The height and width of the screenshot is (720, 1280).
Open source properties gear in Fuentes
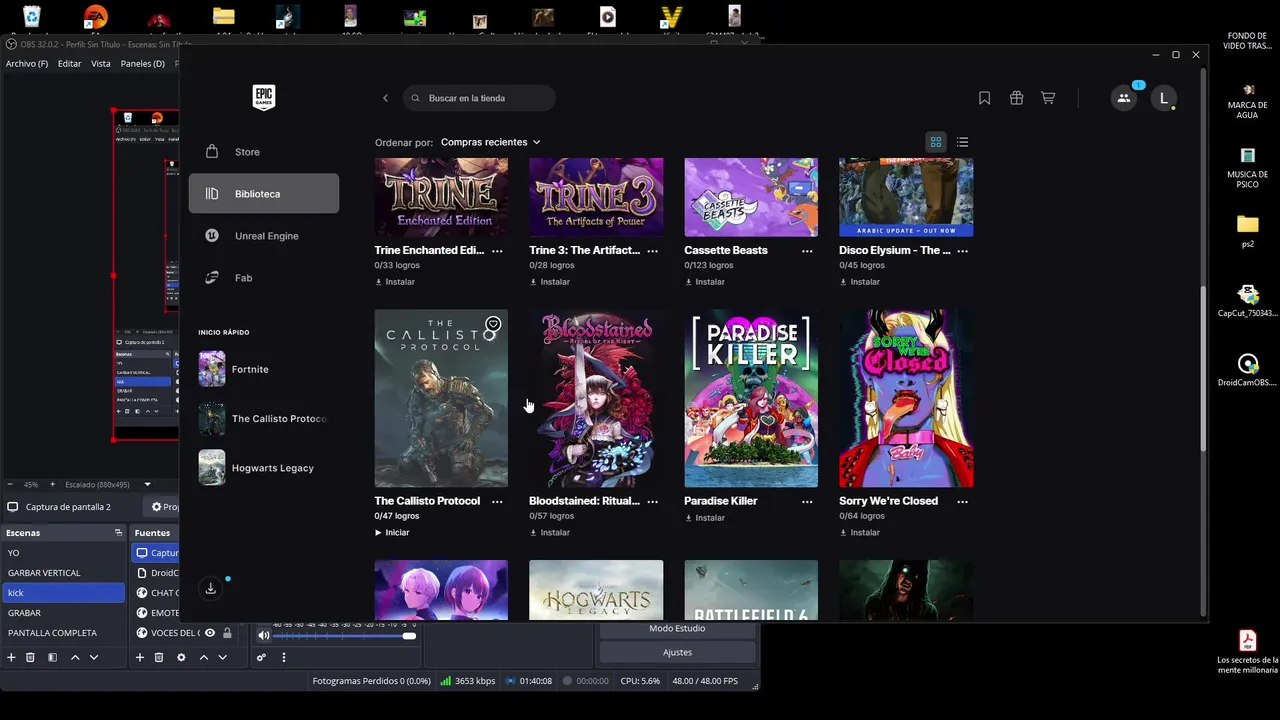coord(181,657)
